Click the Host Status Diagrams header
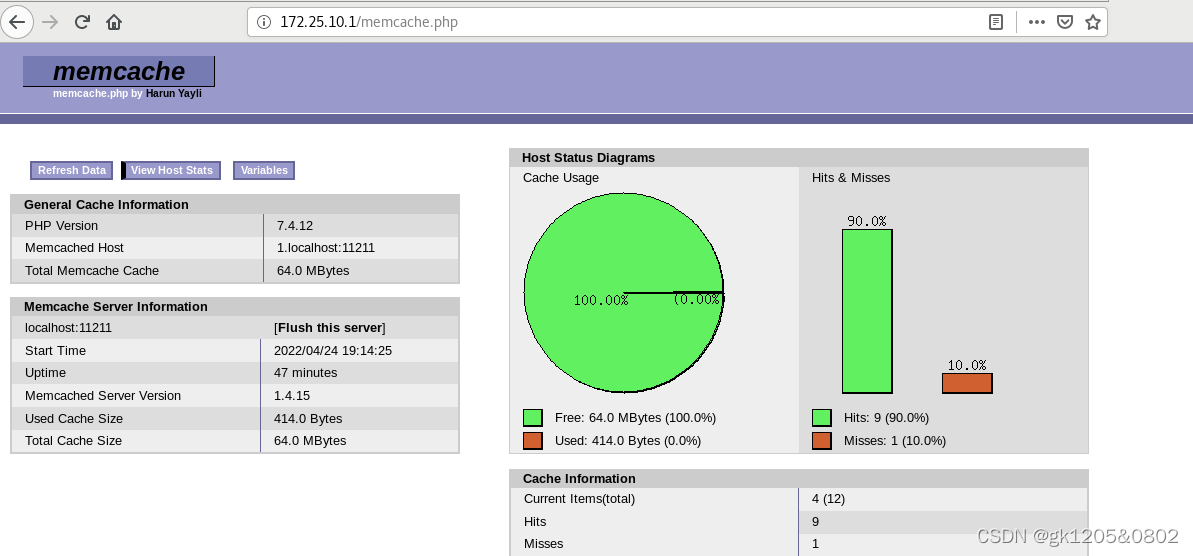This screenshot has height=556, width=1193. (799, 158)
